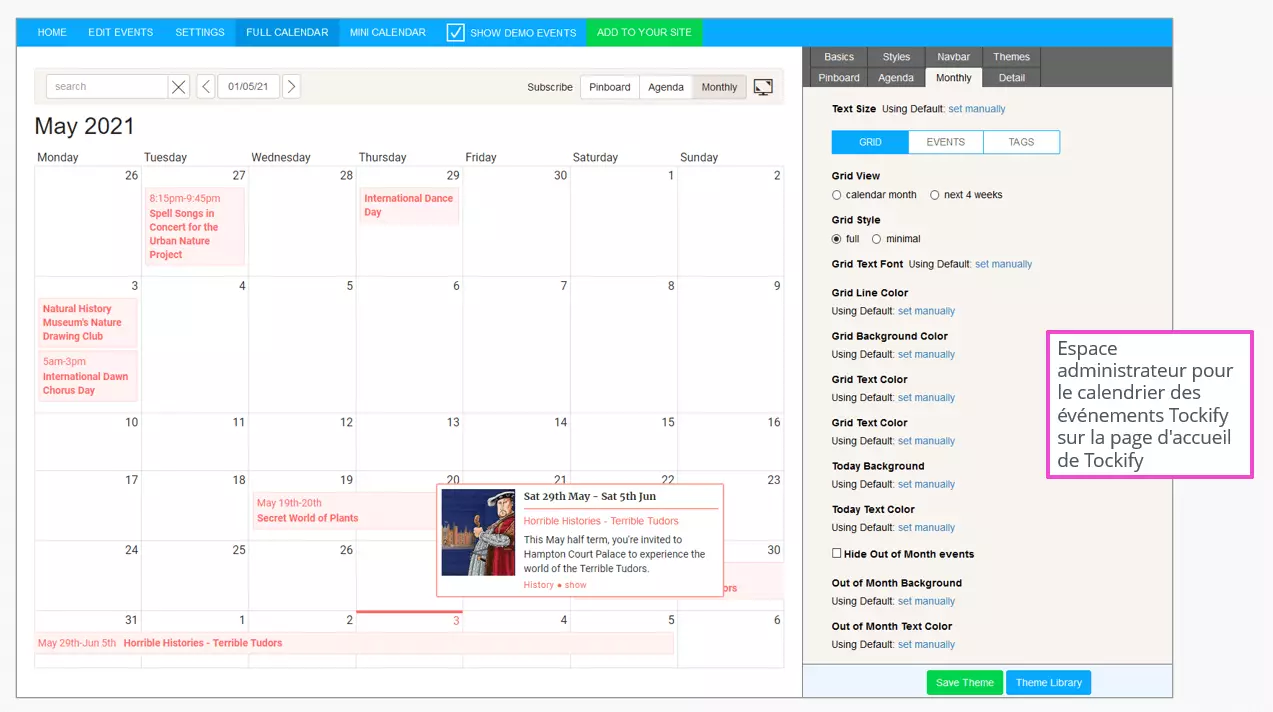Click the Henry VIII thumbnail in popup
This screenshot has width=1273, height=712.
coord(478,532)
